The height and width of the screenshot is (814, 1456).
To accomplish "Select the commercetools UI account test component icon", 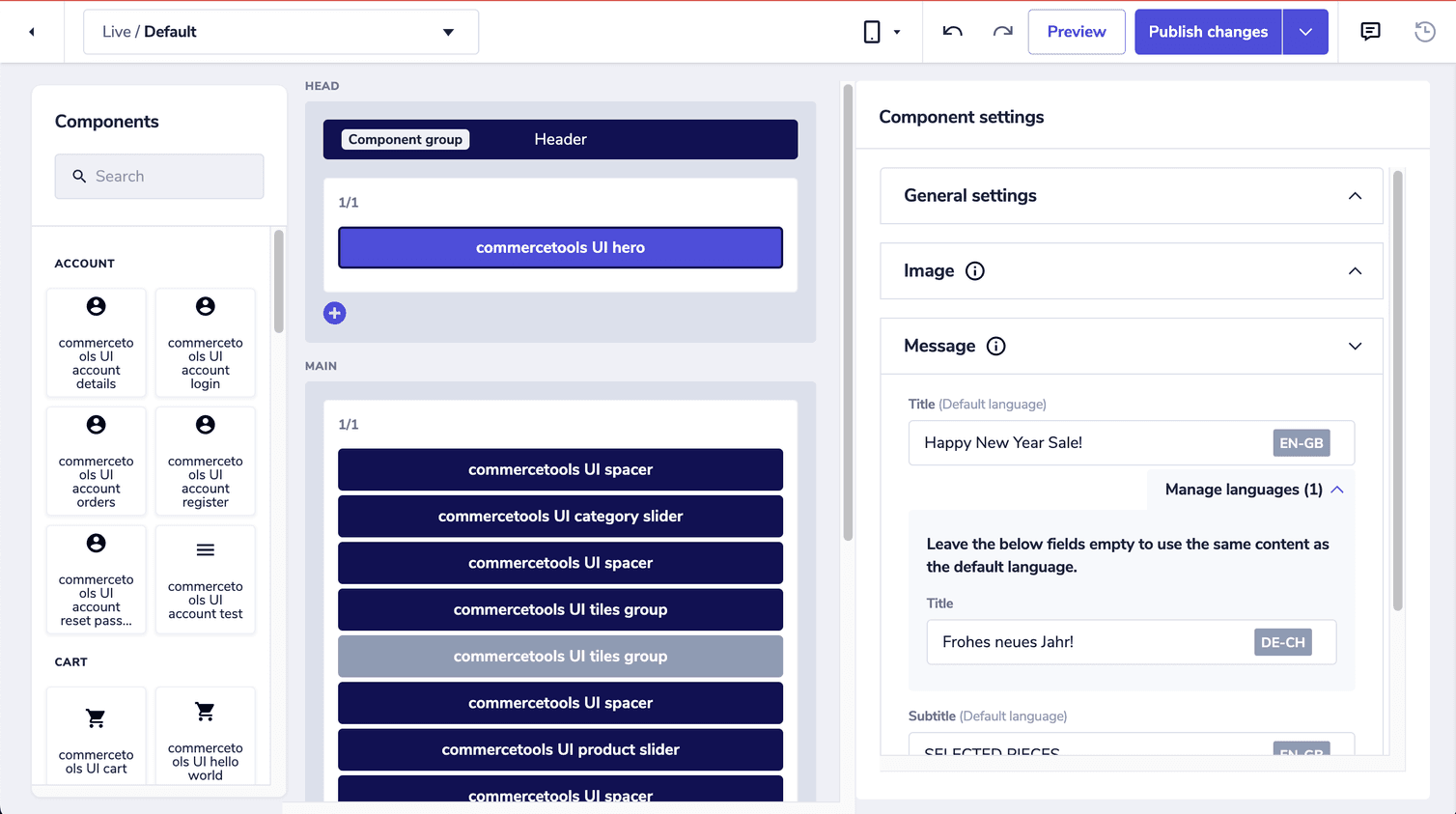I will tap(205, 549).
